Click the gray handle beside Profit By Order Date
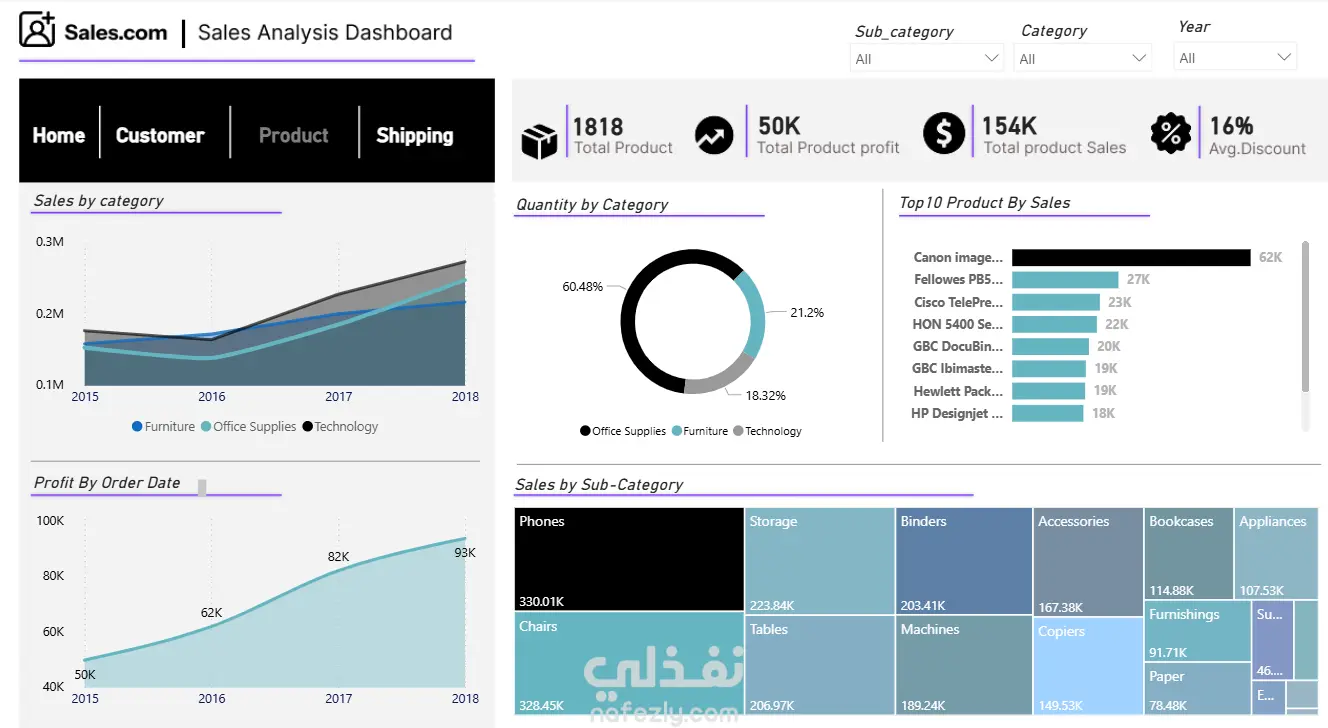1328x728 pixels. point(202,487)
